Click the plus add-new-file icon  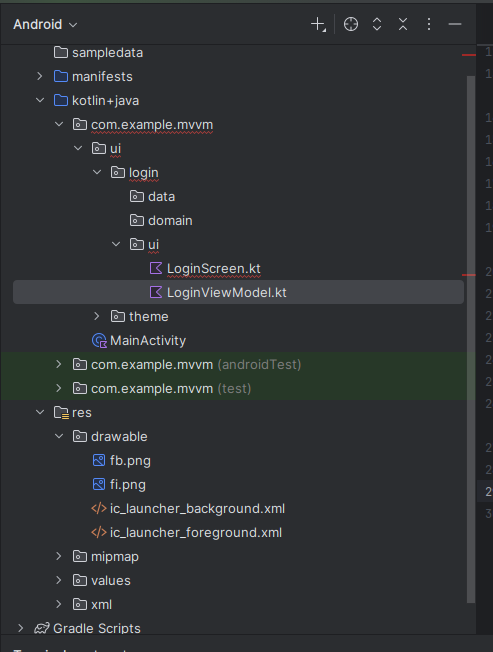tap(318, 24)
